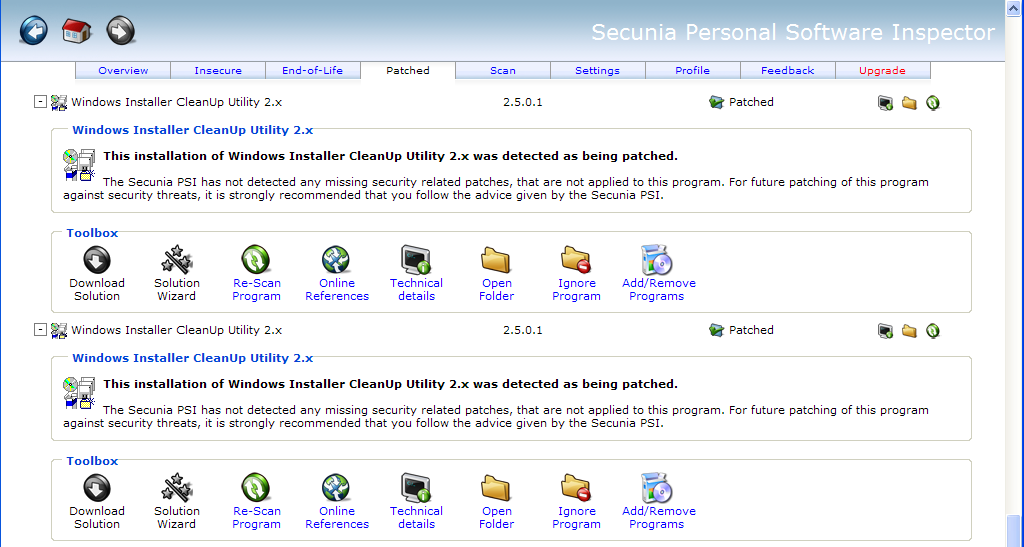Click the scrollbar up arrow
The height and width of the screenshot is (547, 1024).
pyautogui.click(x=1014, y=8)
